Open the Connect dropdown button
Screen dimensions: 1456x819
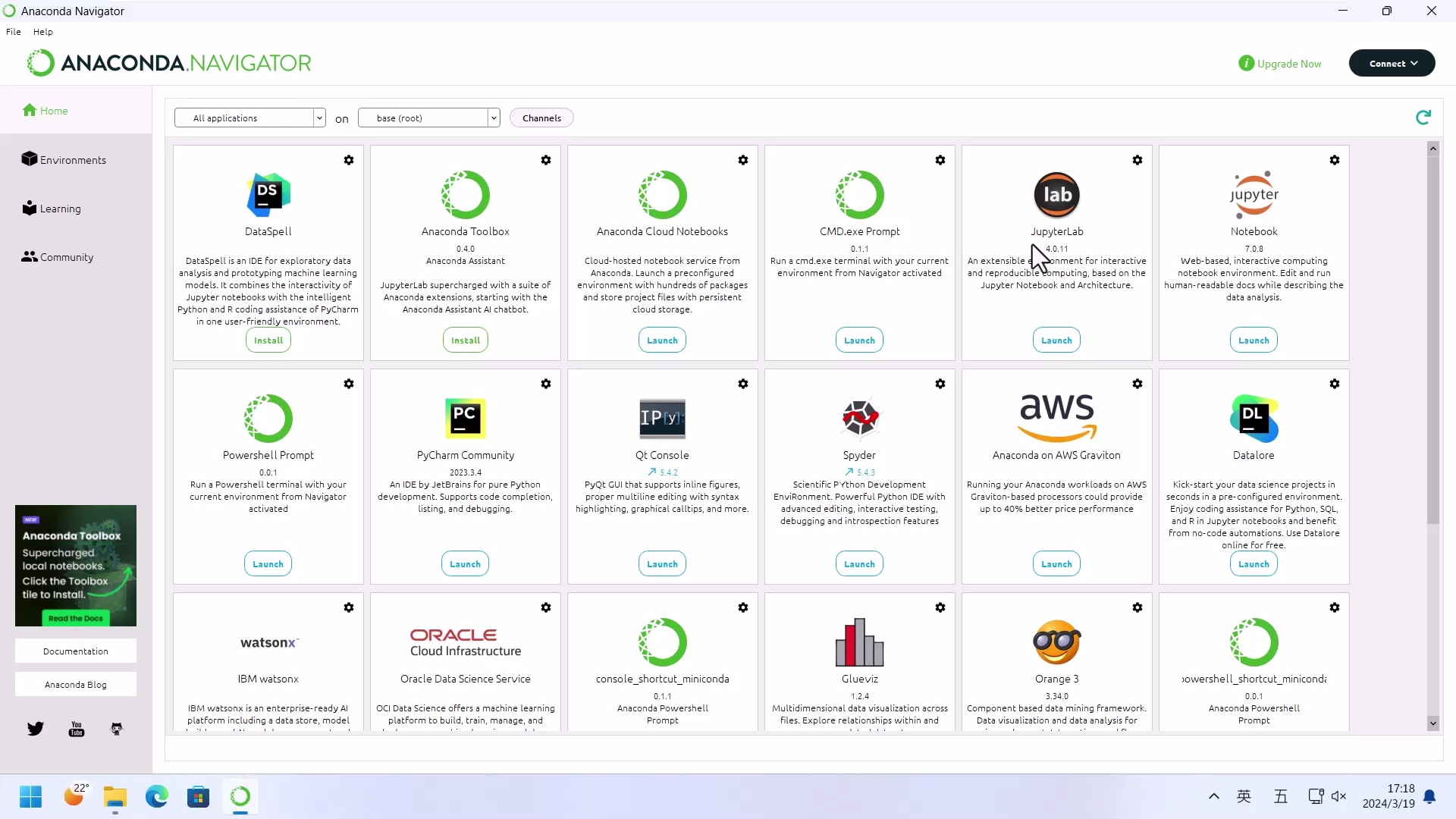point(1392,63)
